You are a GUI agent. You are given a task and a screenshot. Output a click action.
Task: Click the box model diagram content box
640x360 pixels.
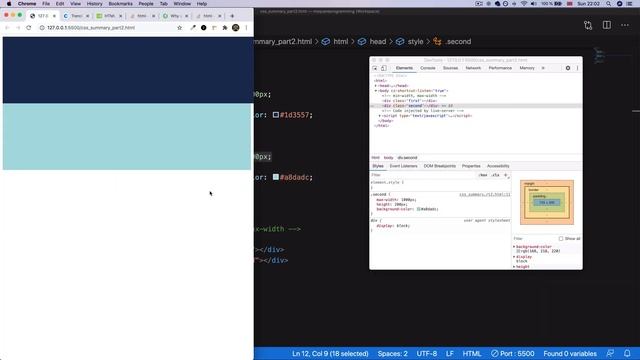point(547,202)
